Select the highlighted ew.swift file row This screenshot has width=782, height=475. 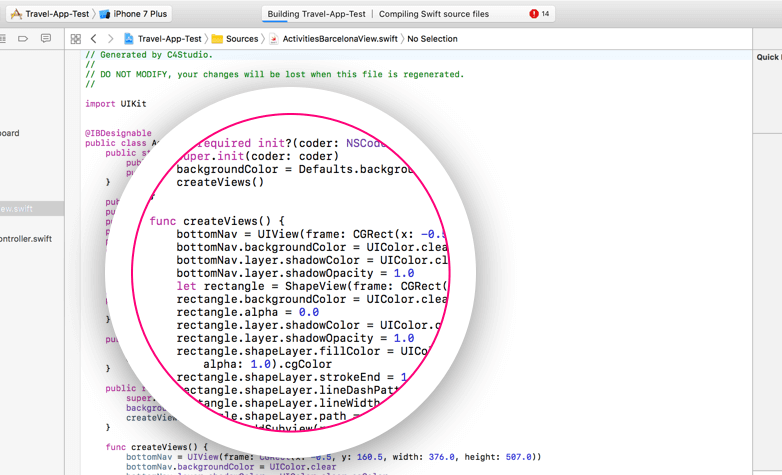coord(32,209)
